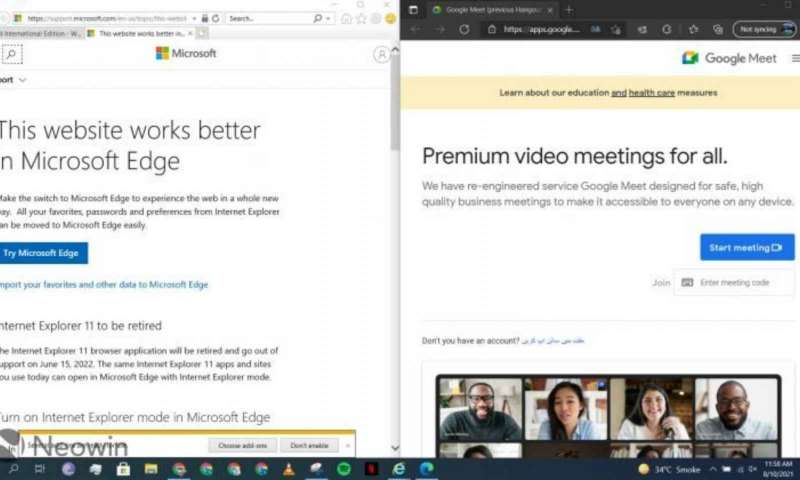Viewport: 800px width, 480px height.
Task: Switch to Microsoft Edge on the taskbar
Action: tap(427, 469)
